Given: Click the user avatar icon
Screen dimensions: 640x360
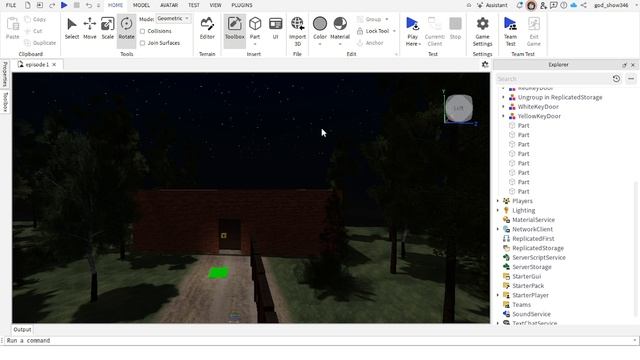Looking at the screenshot, I should [x=531, y=5].
